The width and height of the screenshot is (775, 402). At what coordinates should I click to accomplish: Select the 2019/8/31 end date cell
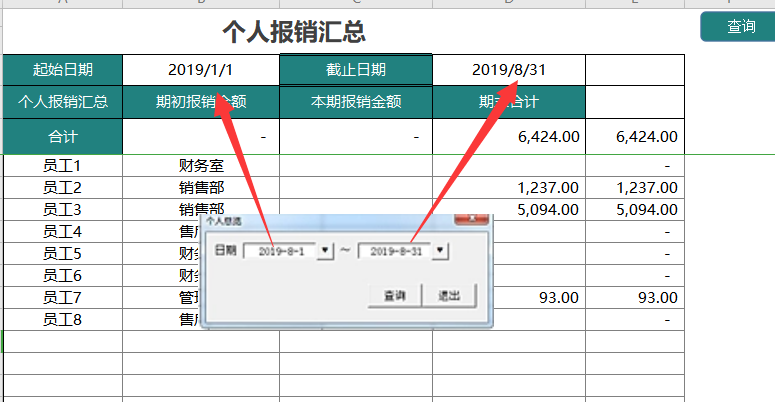(x=509, y=70)
